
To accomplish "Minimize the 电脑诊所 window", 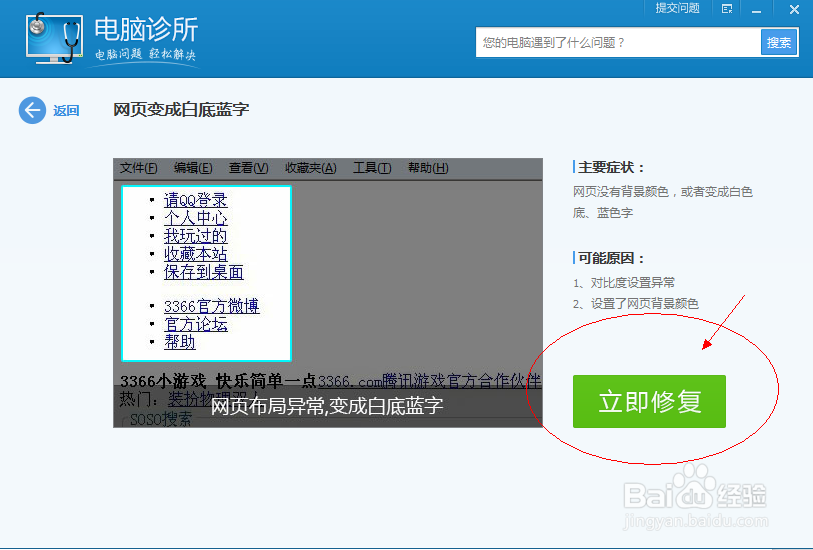I will tap(756, 9).
